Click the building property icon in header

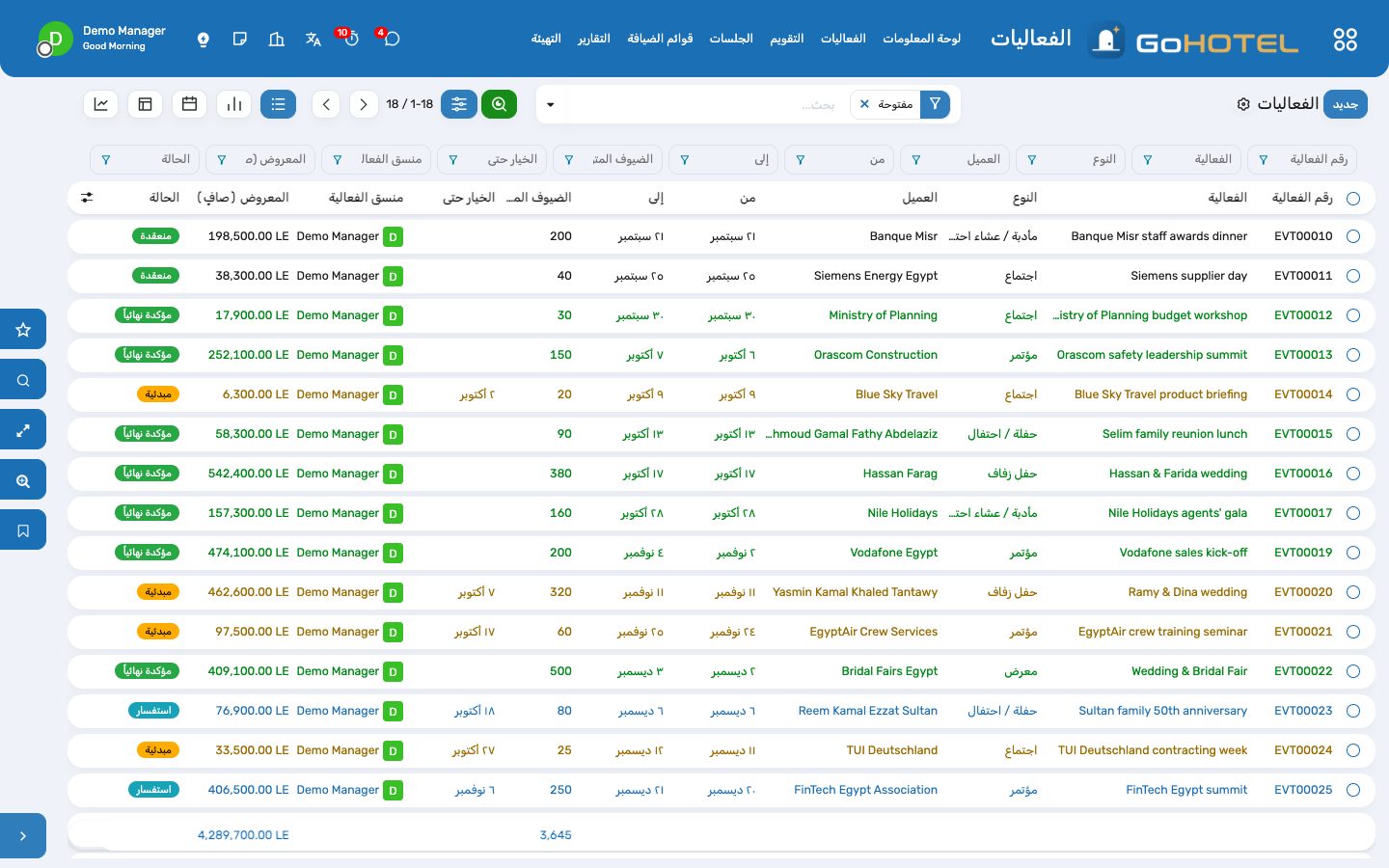(x=277, y=40)
